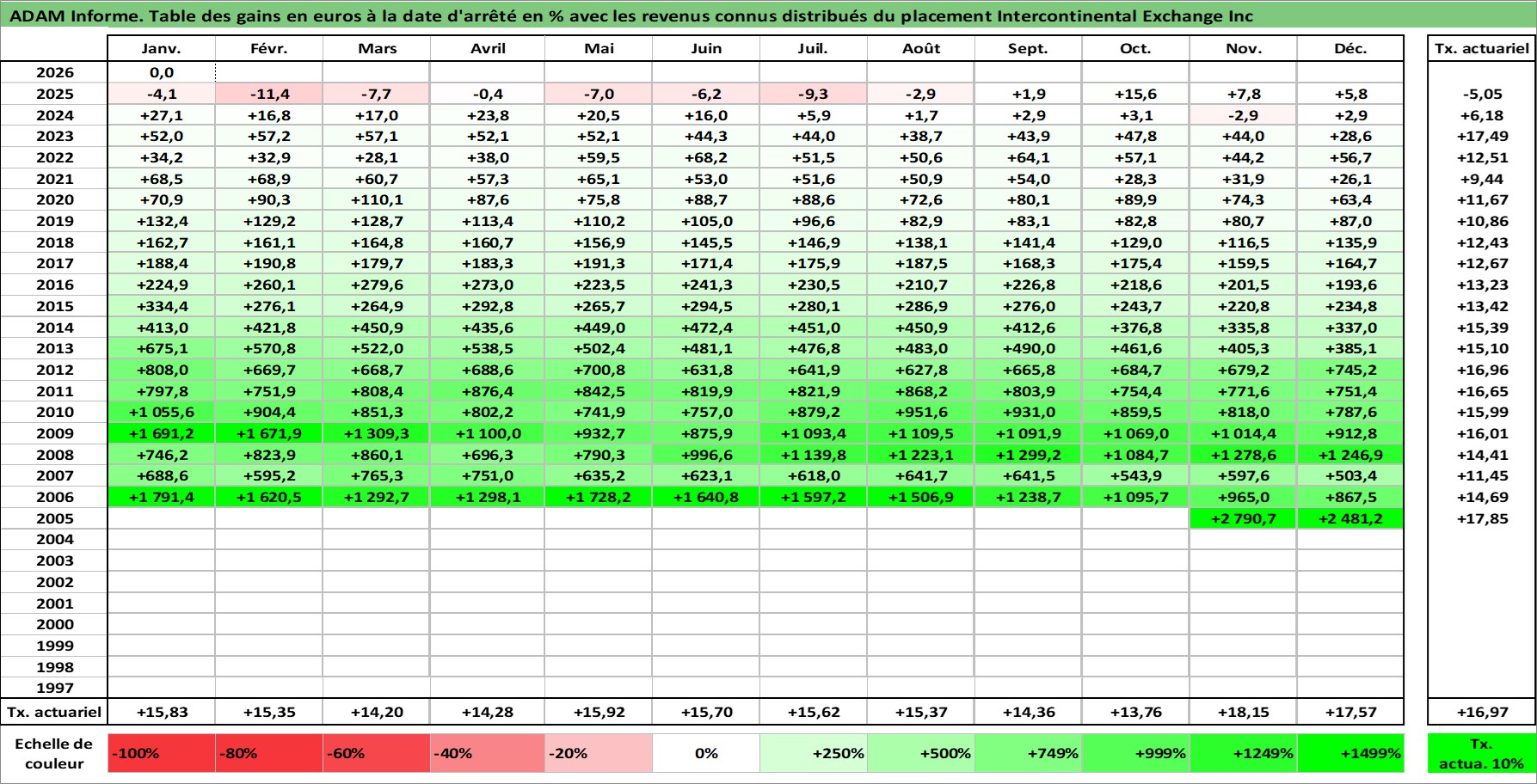Viewport: 1537px width, 784px height.
Task: Select the +1499% green color scale swatch
Action: click(x=1350, y=753)
